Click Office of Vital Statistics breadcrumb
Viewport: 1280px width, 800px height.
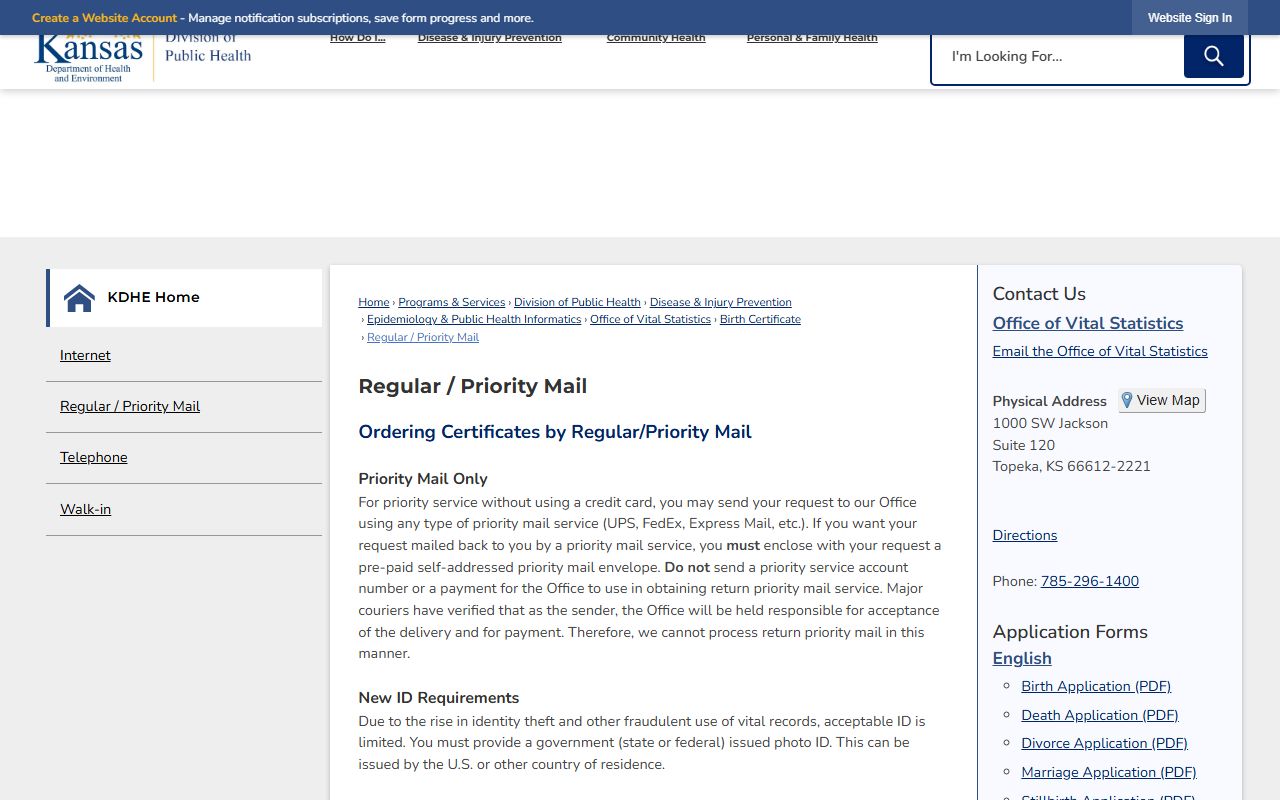(x=650, y=320)
